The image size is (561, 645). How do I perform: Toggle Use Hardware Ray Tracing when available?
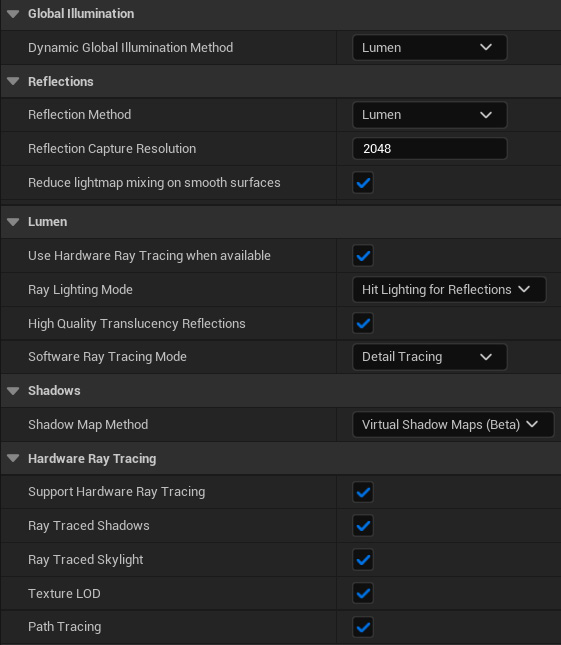(363, 256)
